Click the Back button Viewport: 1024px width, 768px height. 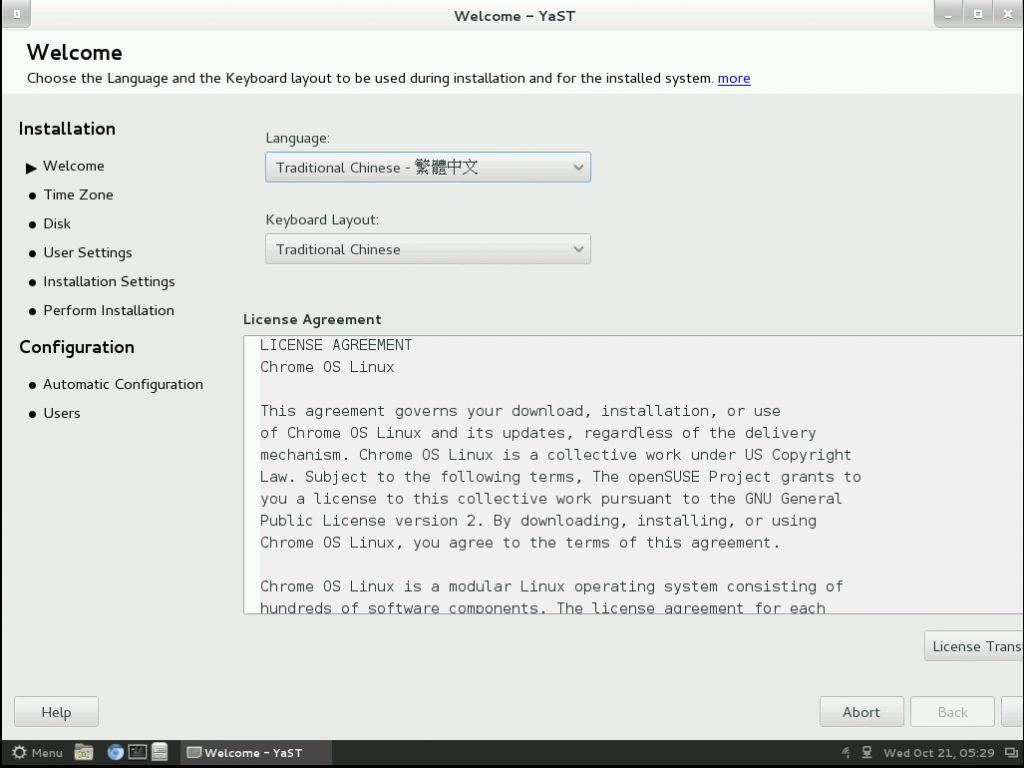click(952, 712)
